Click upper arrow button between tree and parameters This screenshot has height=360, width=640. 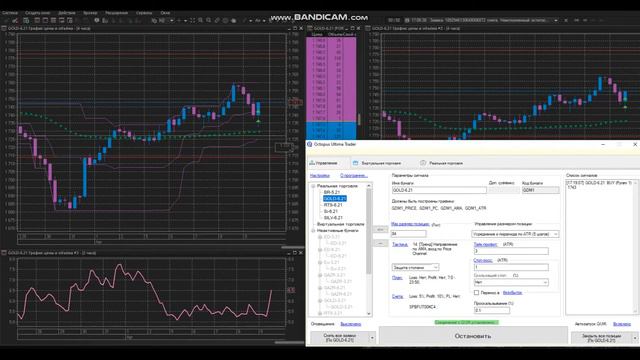380,229
